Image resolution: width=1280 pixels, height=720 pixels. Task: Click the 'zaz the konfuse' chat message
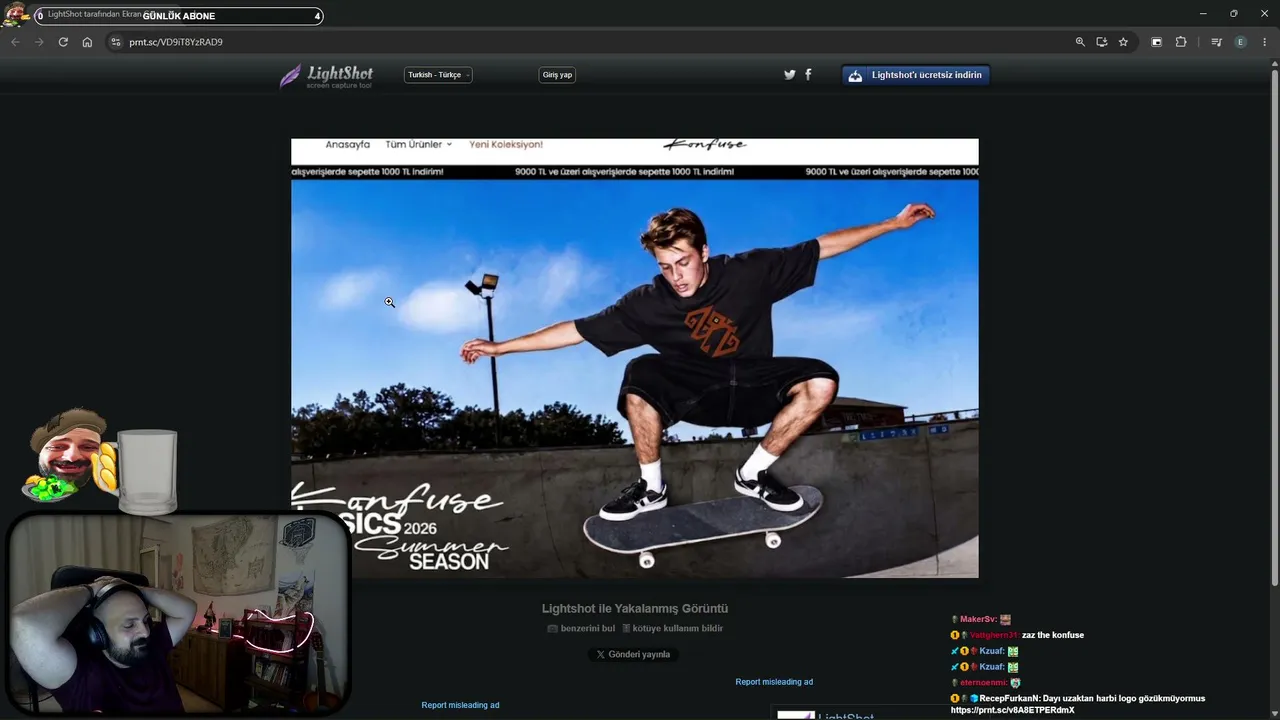(1053, 635)
